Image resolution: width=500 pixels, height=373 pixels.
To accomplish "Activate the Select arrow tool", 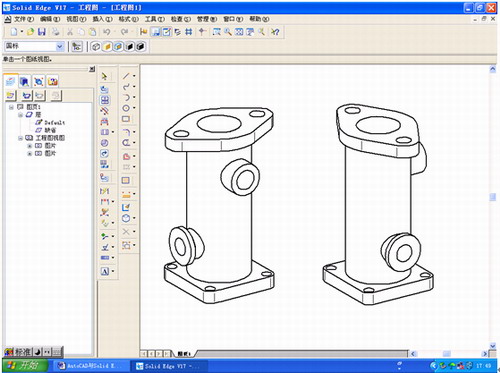I will click(x=105, y=76).
